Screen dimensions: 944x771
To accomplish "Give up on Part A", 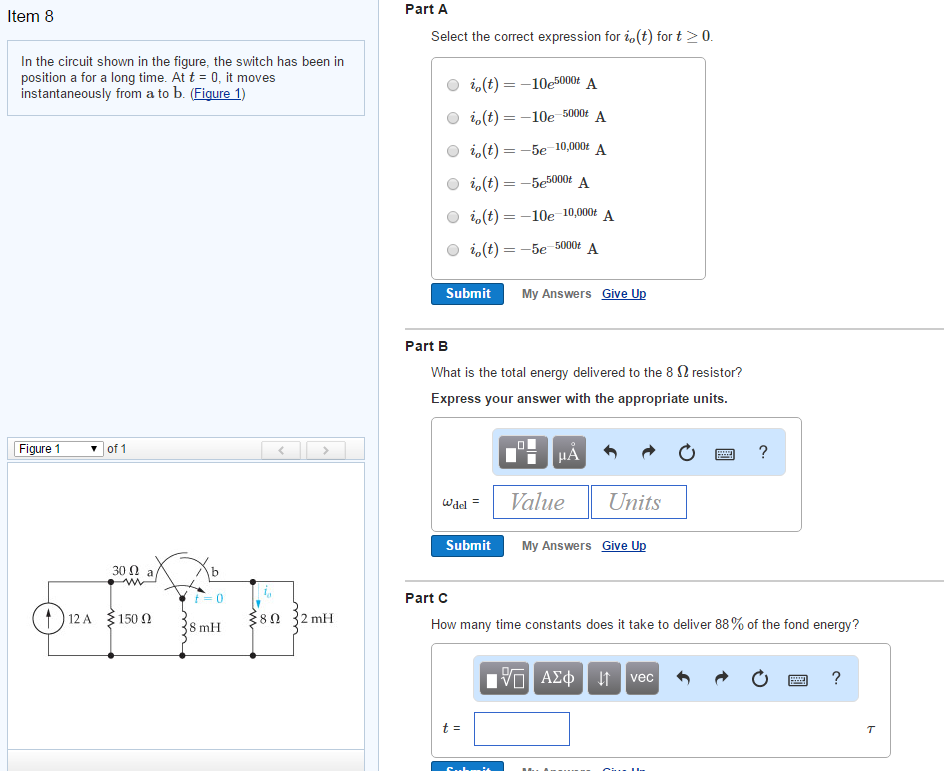I will pos(624,294).
